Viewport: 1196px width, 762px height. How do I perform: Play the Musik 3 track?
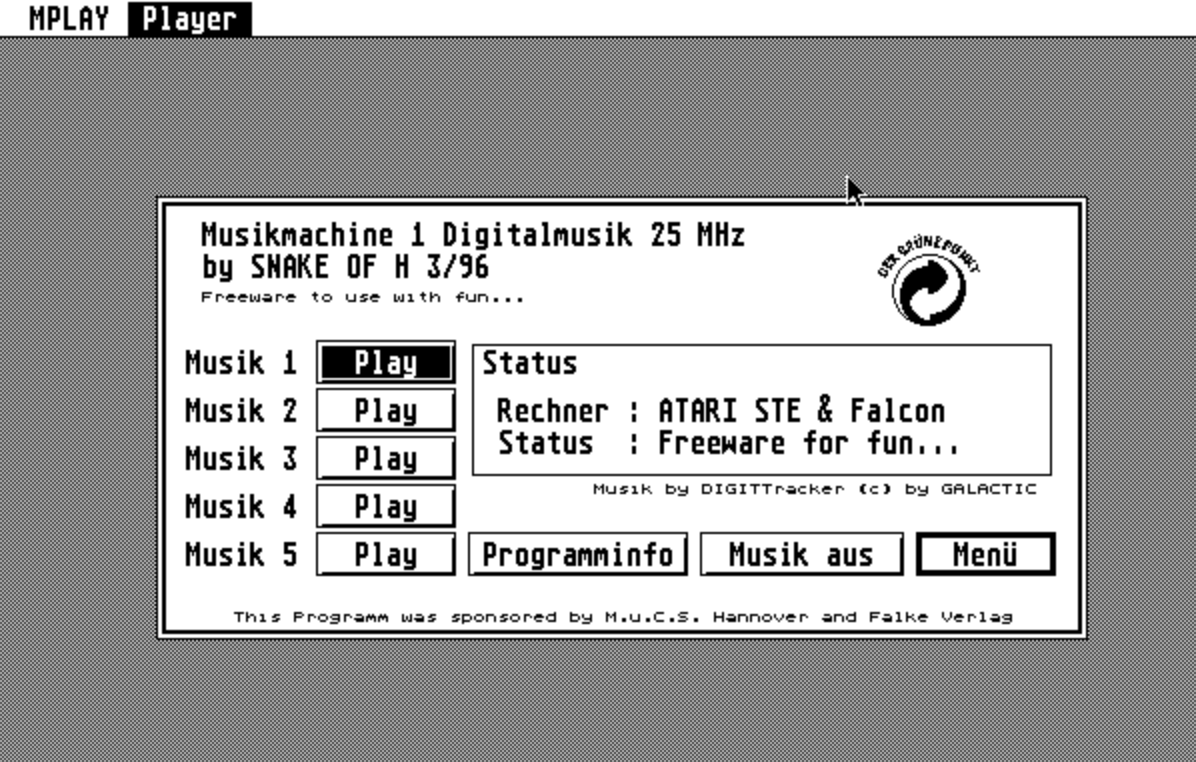click(x=386, y=458)
